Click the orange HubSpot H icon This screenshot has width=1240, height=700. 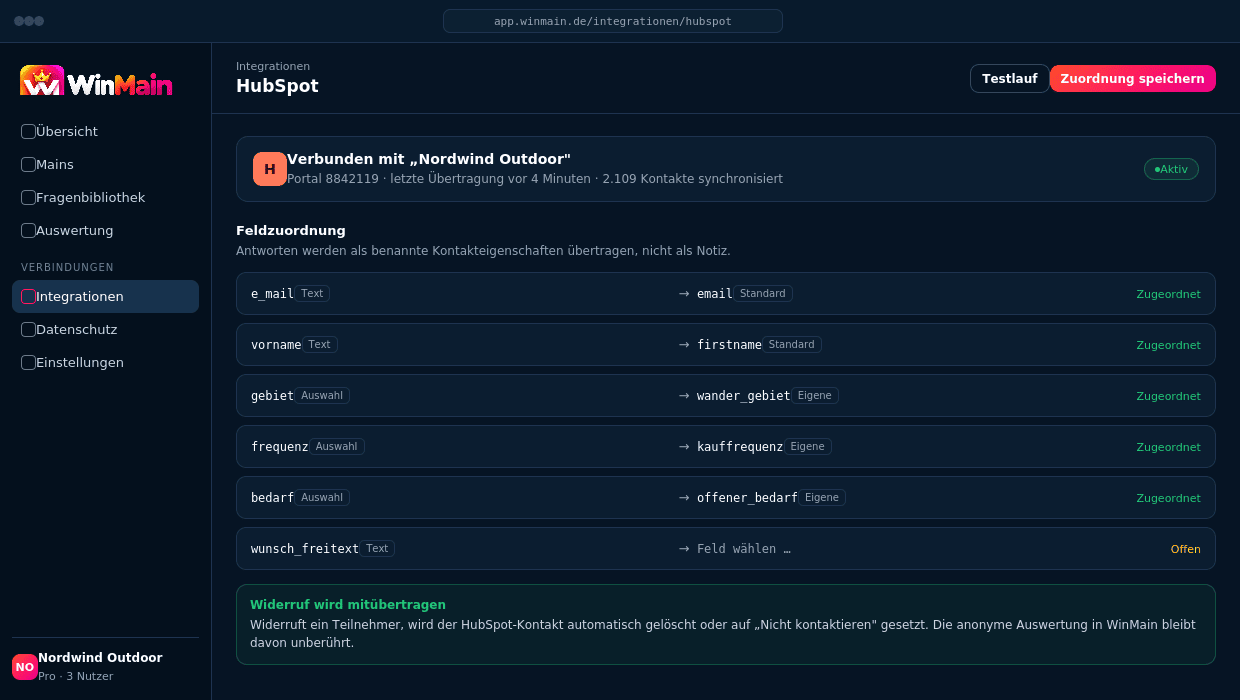(x=270, y=169)
